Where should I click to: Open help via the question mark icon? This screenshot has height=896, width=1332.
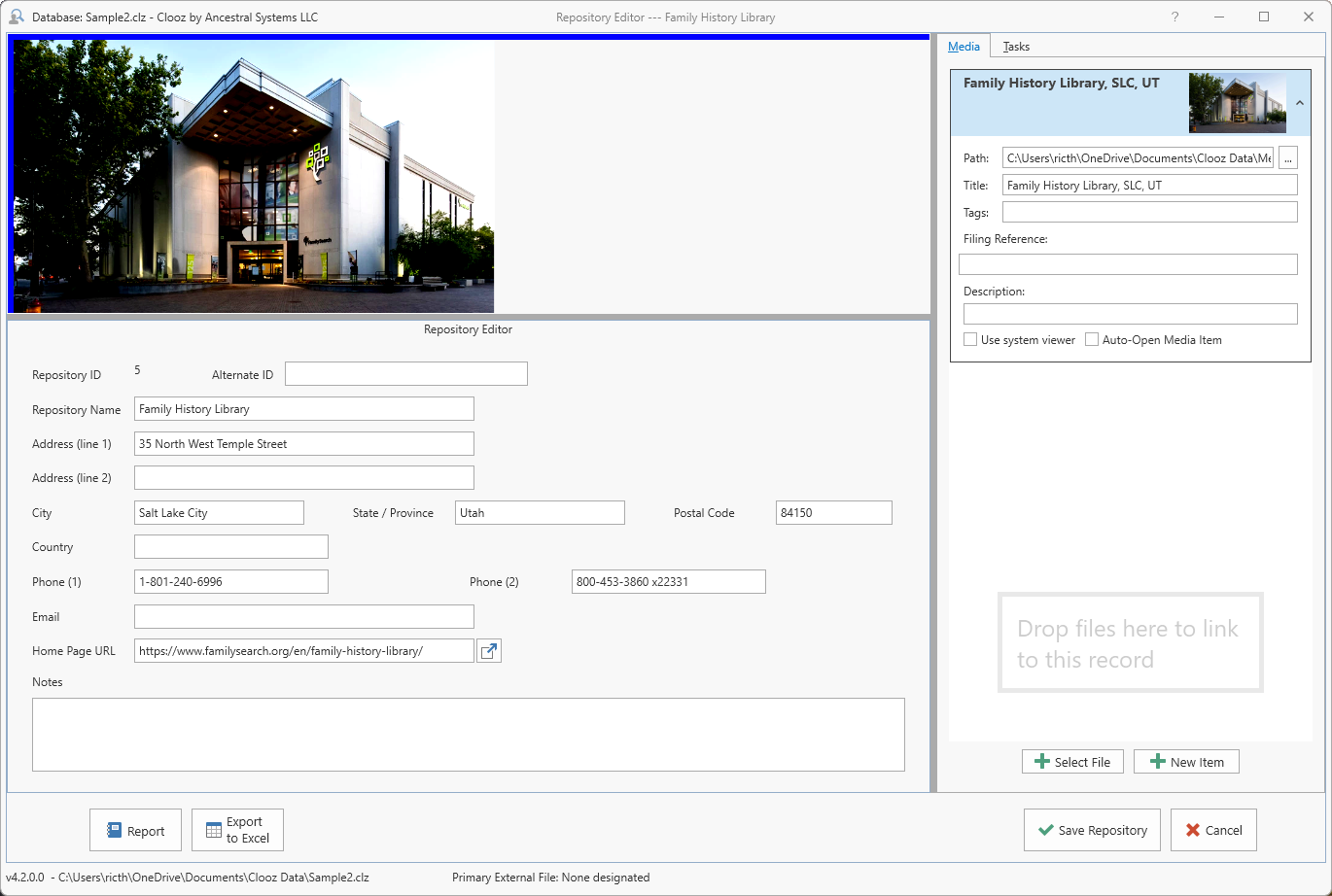click(x=1174, y=16)
